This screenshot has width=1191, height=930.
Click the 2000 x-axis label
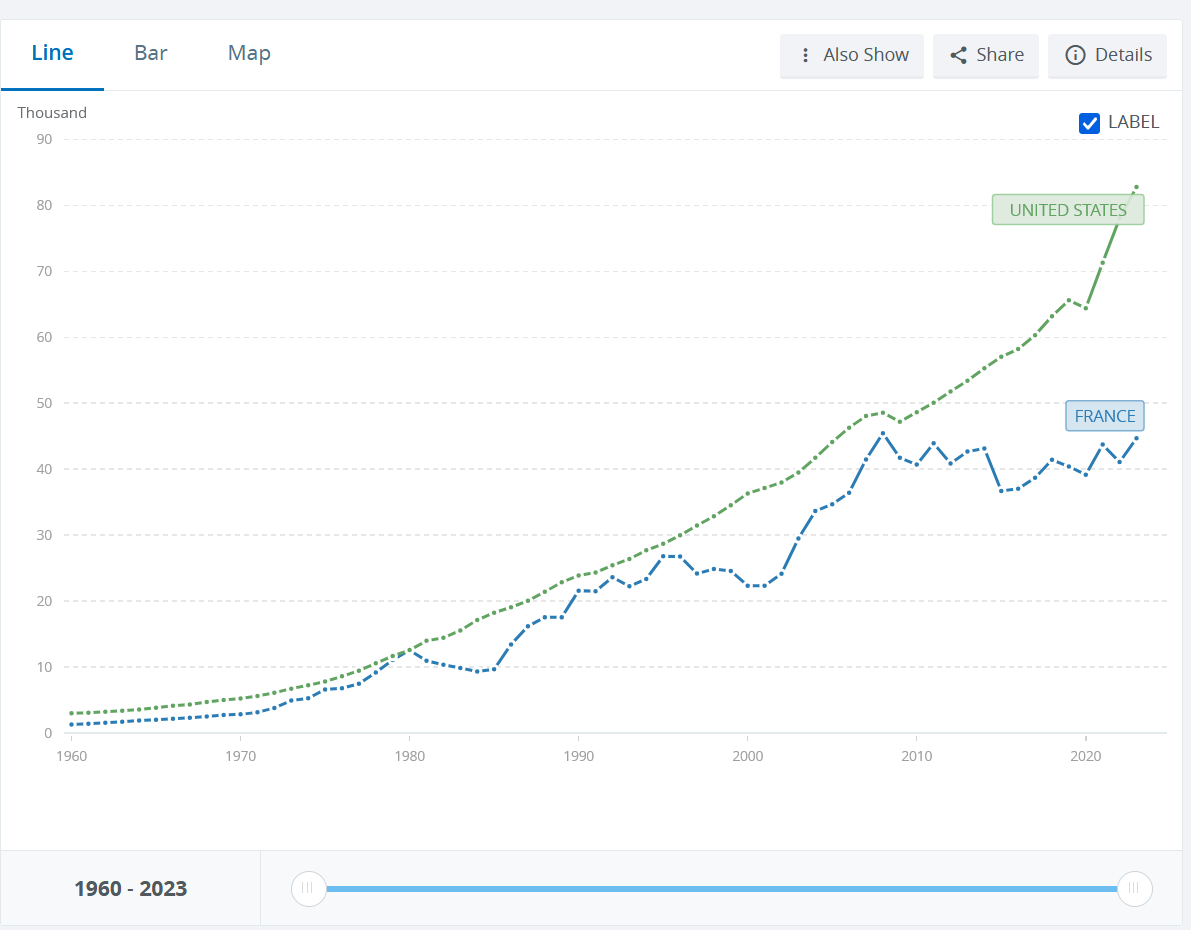coord(747,756)
